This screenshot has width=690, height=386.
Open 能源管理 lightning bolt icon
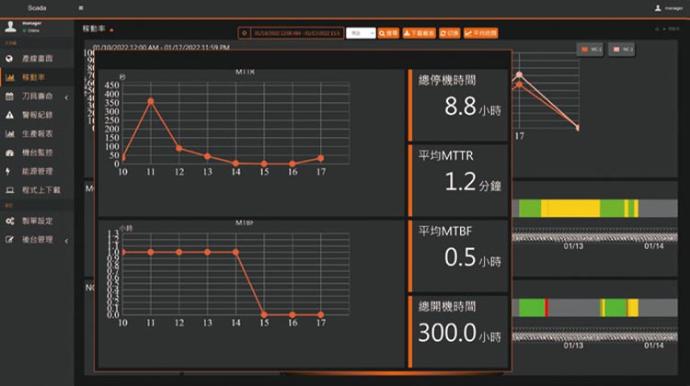(x=8, y=171)
